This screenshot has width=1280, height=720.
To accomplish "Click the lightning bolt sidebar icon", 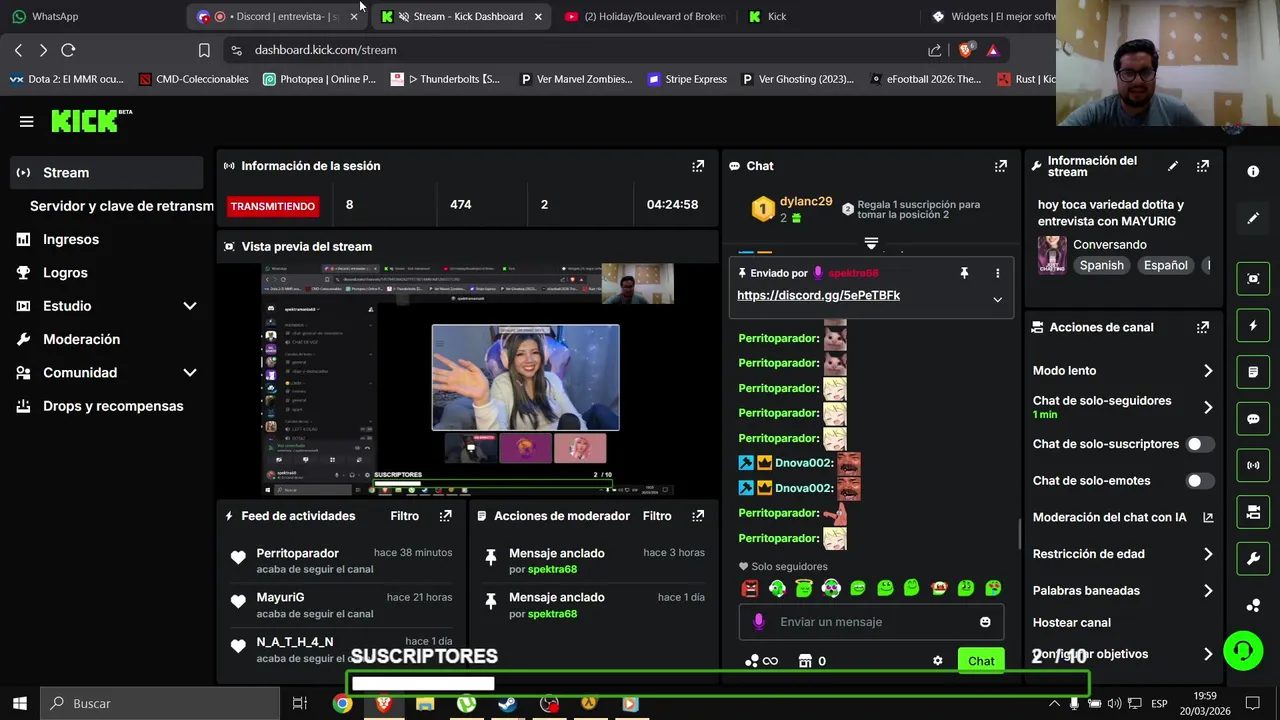I will pyautogui.click(x=1253, y=325).
